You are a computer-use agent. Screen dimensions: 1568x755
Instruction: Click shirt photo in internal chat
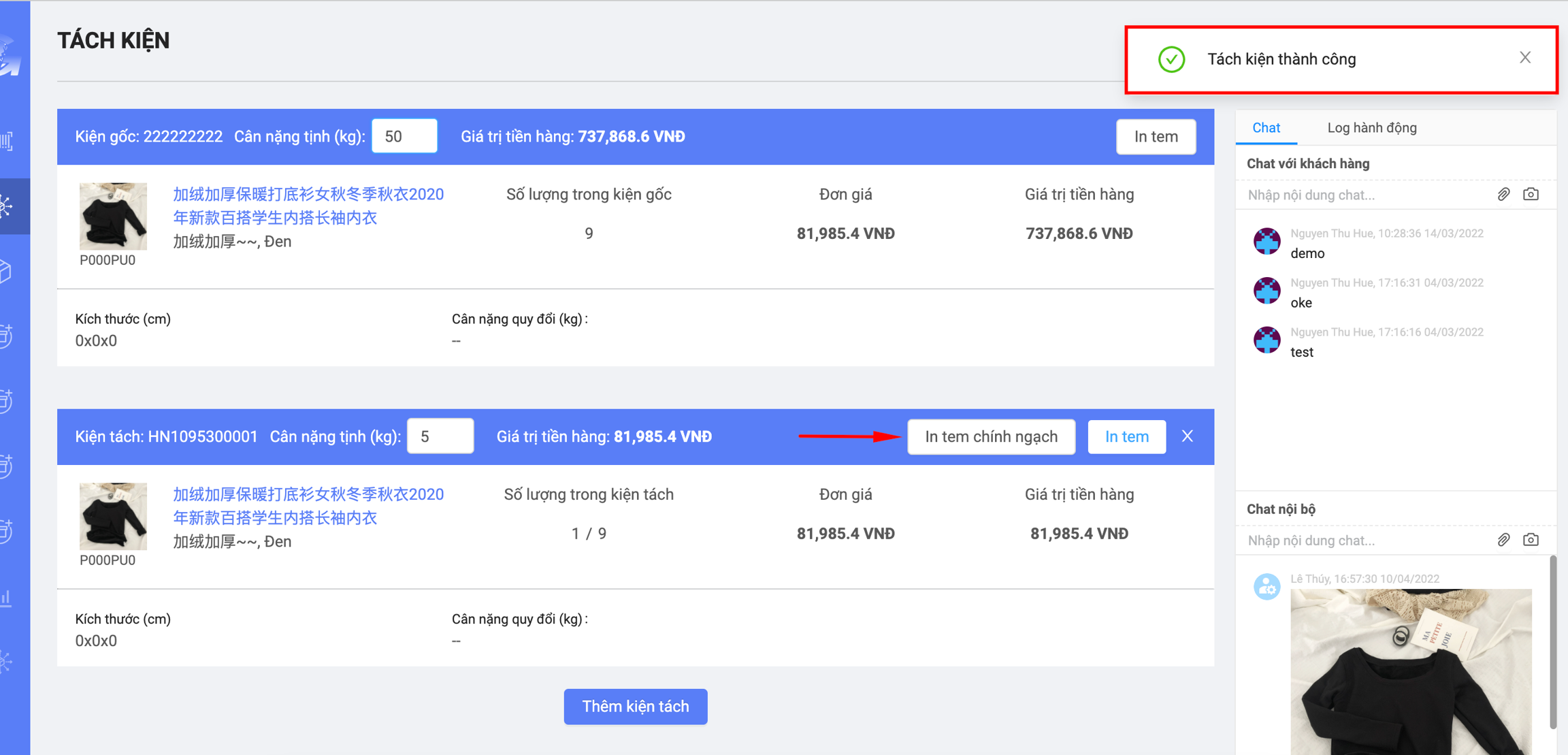1410,671
